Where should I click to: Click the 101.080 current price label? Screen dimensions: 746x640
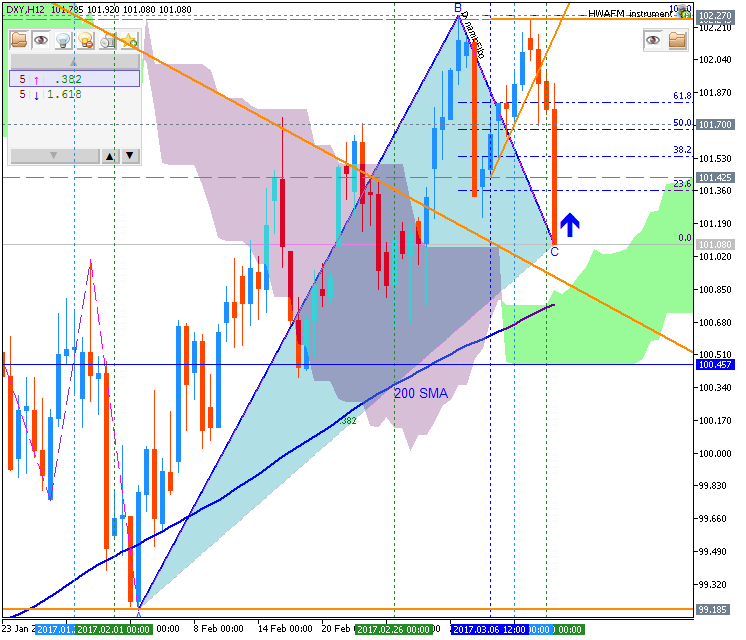point(715,245)
